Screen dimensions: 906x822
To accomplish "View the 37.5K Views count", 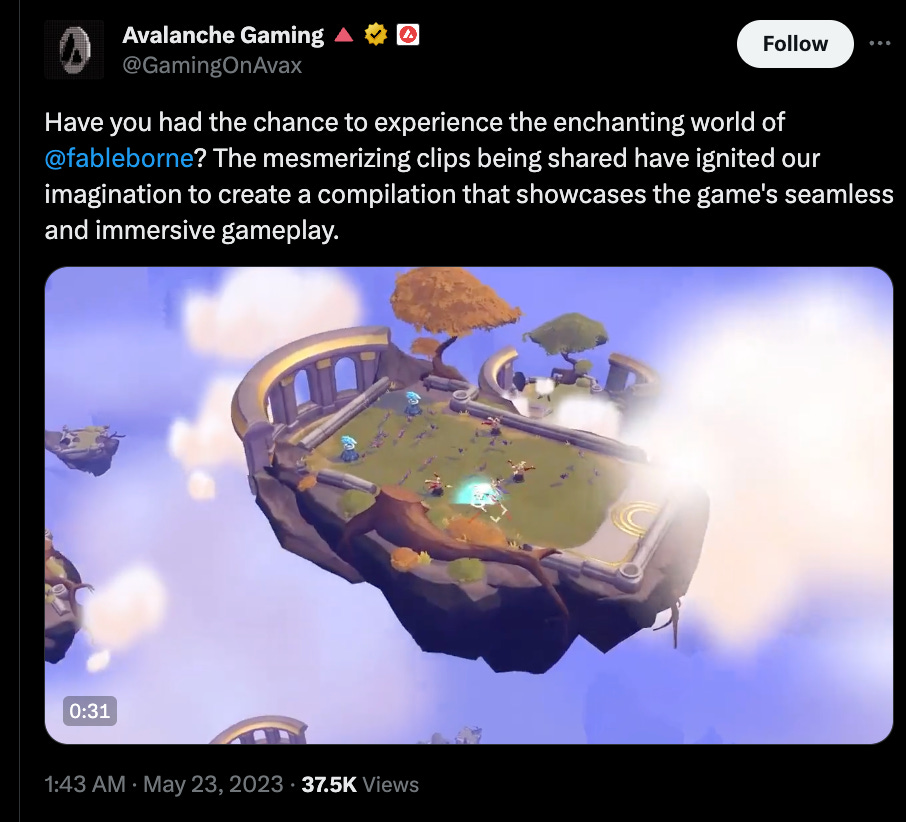I will click(x=360, y=784).
